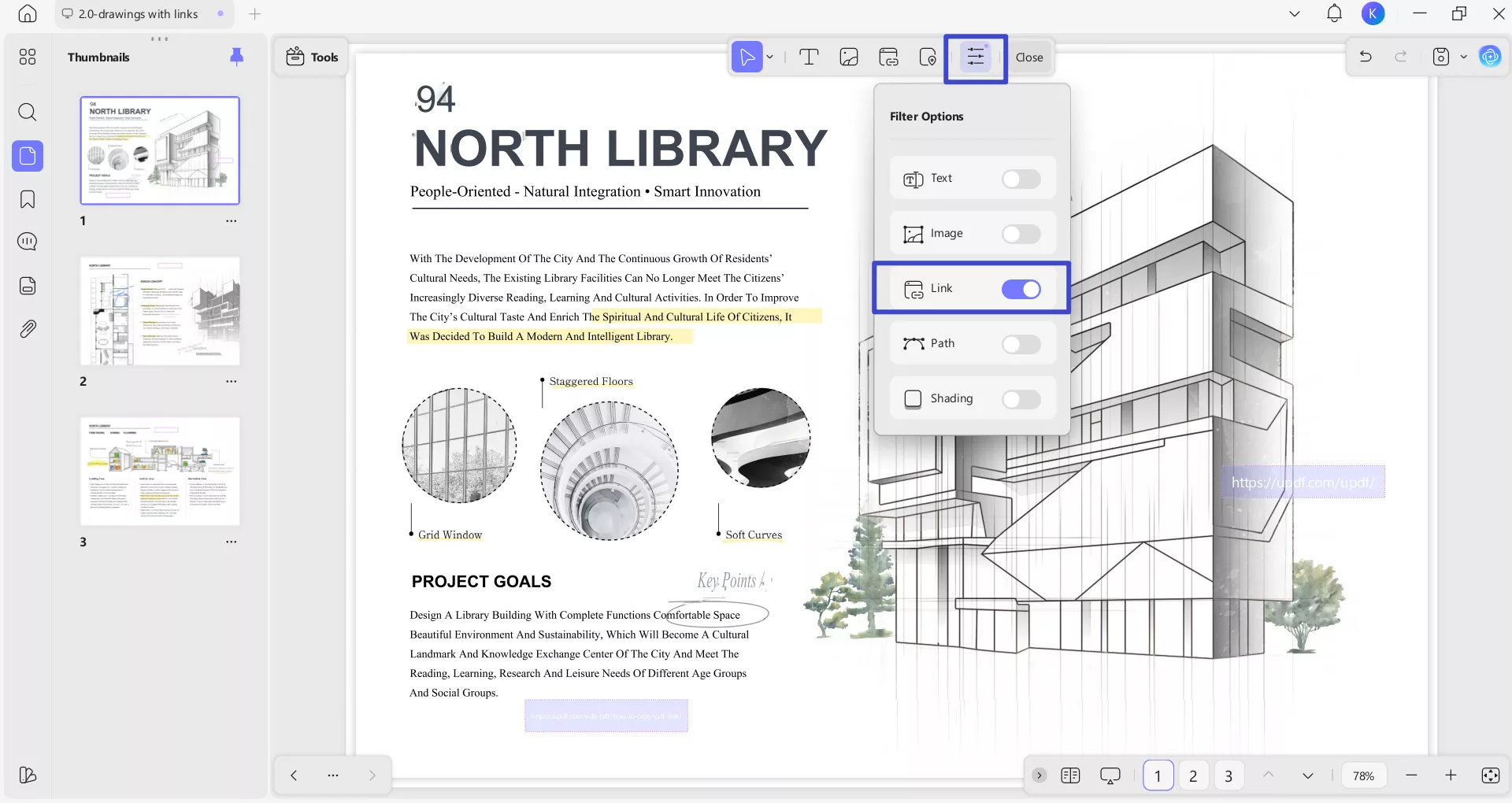1512x803 pixels.
Task: Enable the Shading filter toggle
Action: (x=1021, y=400)
